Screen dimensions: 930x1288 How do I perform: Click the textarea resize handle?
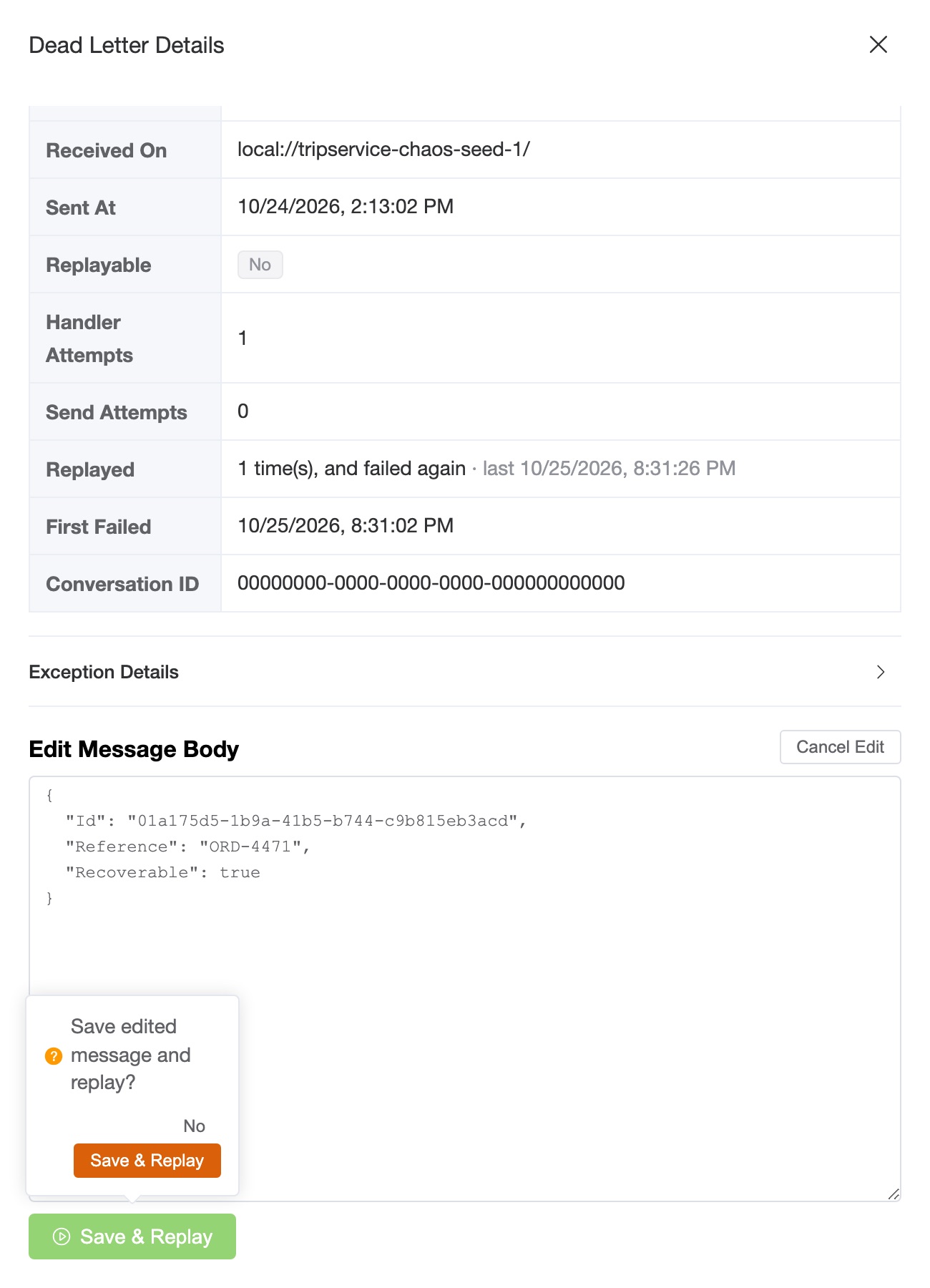pyautogui.click(x=893, y=1193)
